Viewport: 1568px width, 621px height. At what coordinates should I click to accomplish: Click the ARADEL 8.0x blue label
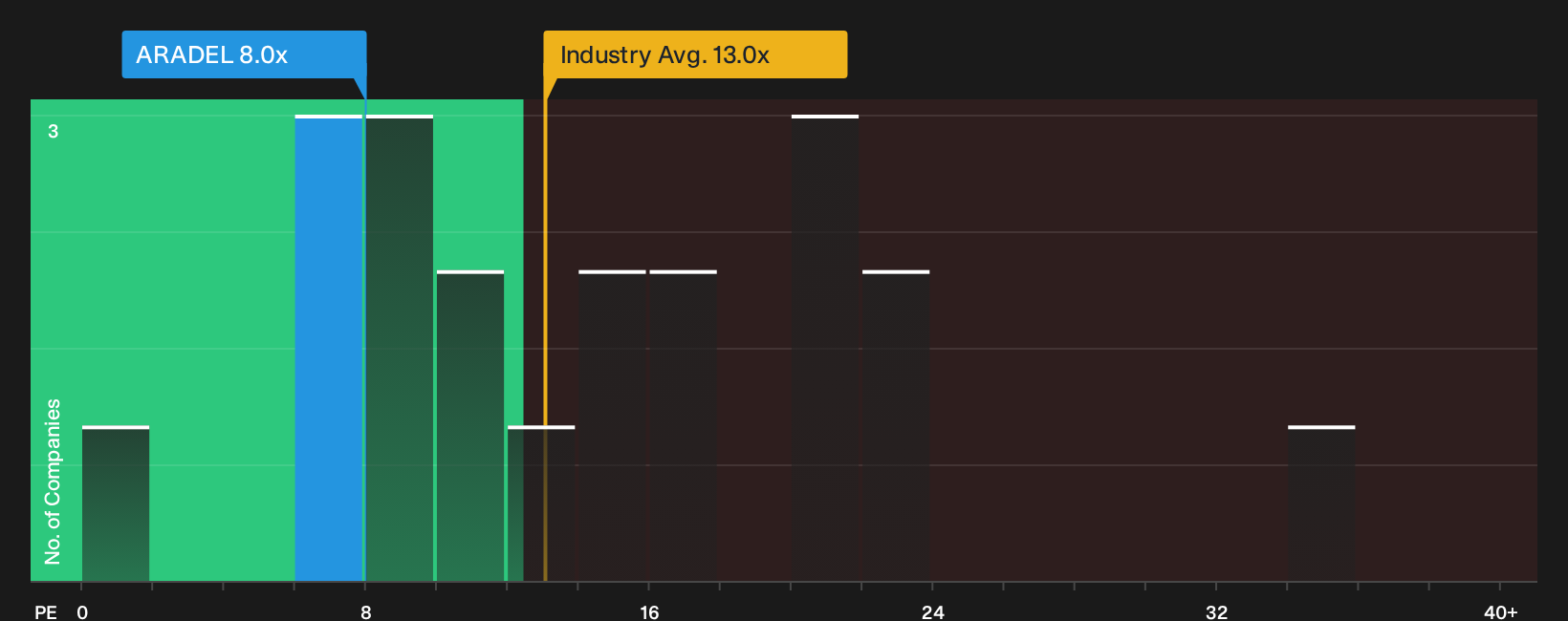coord(244,54)
